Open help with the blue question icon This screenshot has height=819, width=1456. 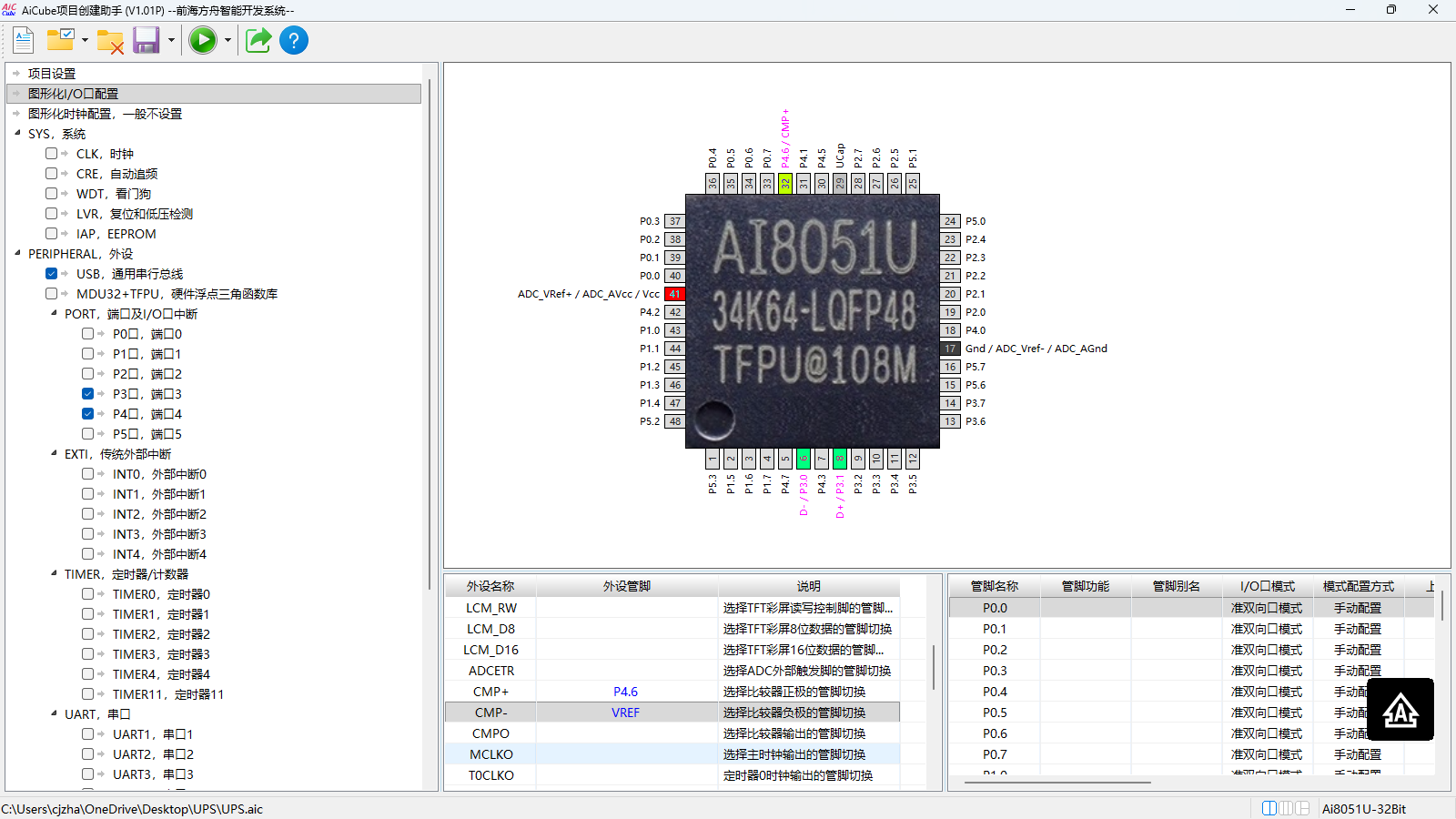(x=294, y=40)
